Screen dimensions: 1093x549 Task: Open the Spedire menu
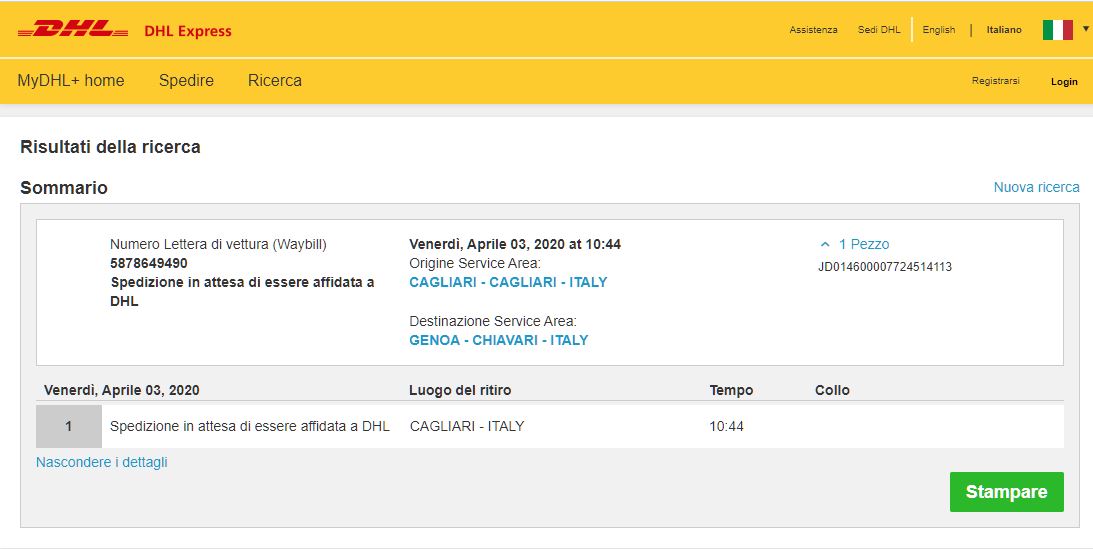click(186, 81)
